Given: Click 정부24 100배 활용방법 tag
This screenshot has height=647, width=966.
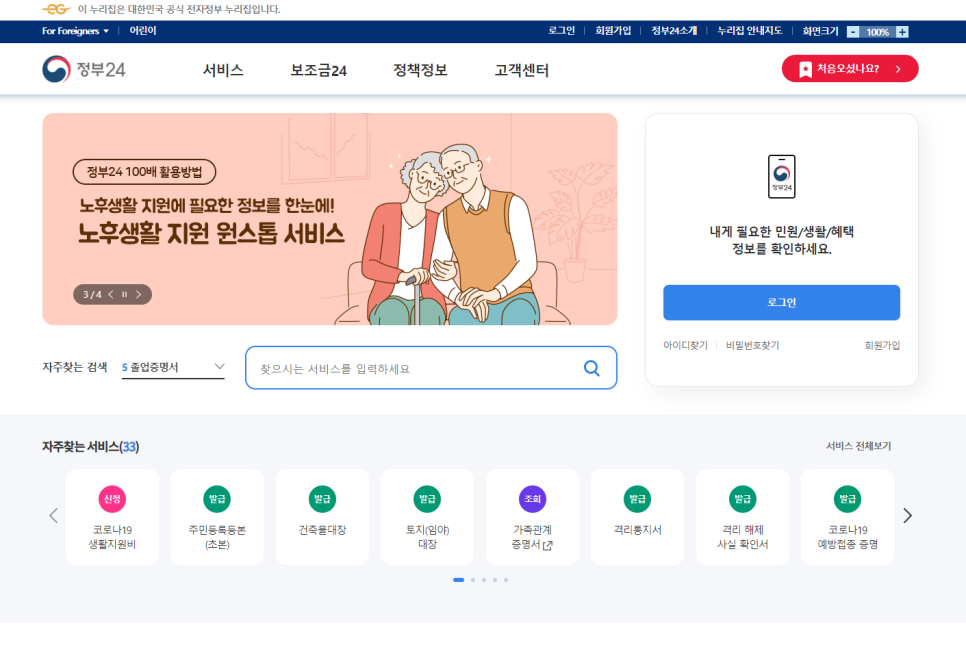Looking at the screenshot, I should pos(144,172).
